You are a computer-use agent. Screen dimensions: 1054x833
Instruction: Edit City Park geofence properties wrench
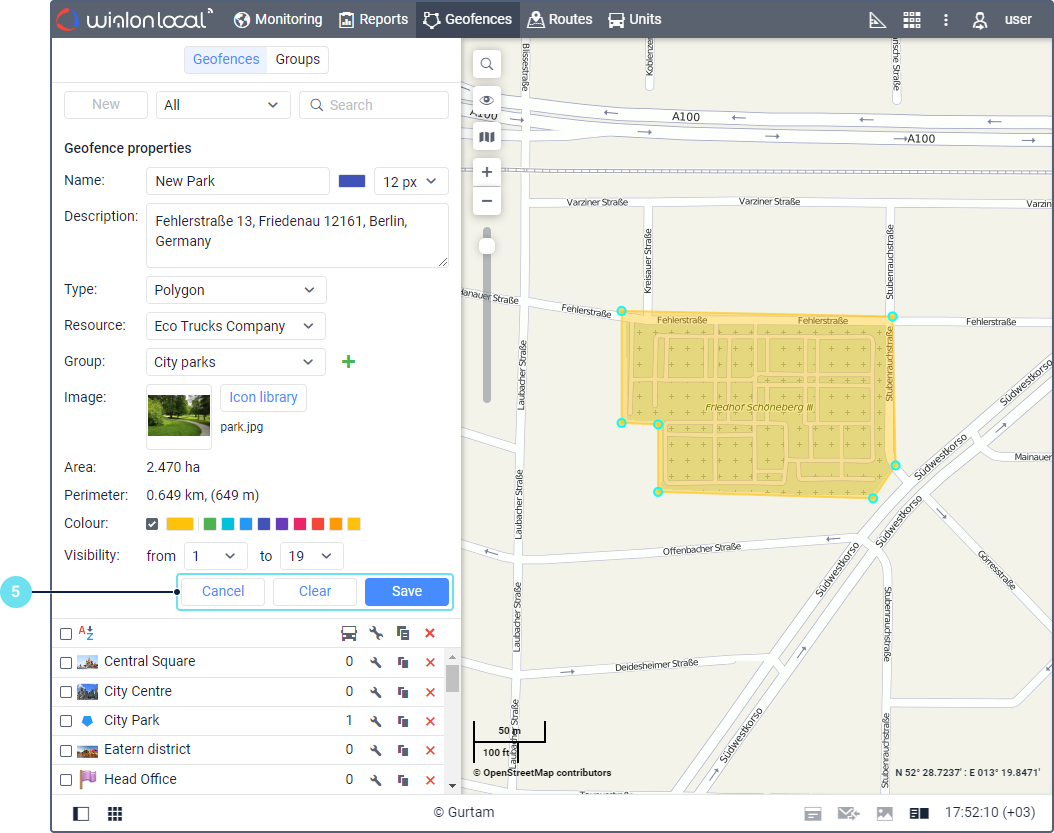pos(376,721)
